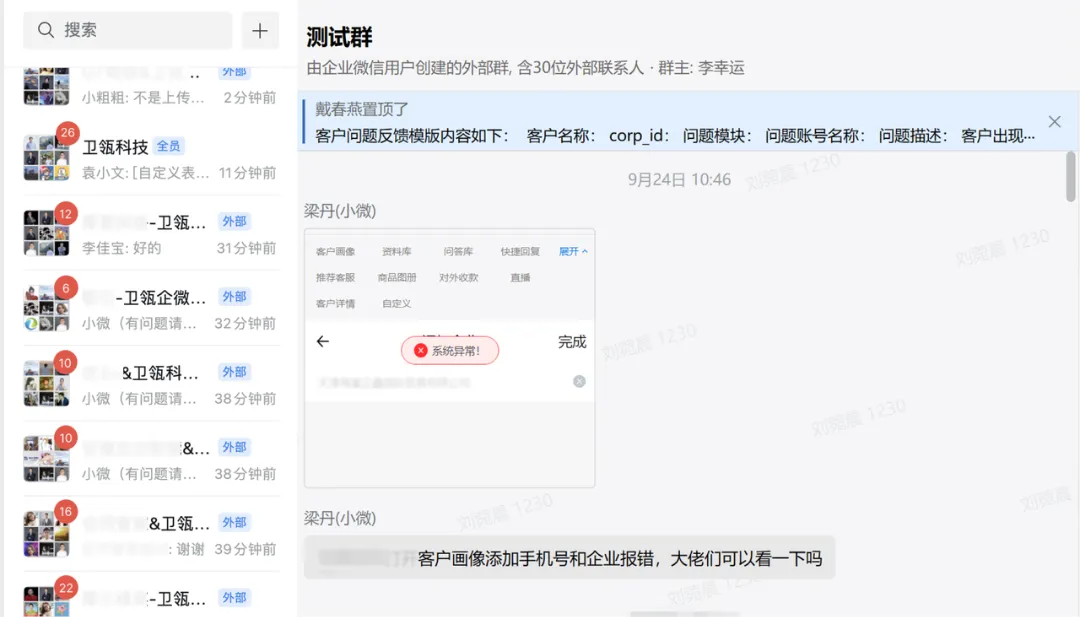Click the magnifier icon in the search box
1080x617 pixels.
[45, 31]
